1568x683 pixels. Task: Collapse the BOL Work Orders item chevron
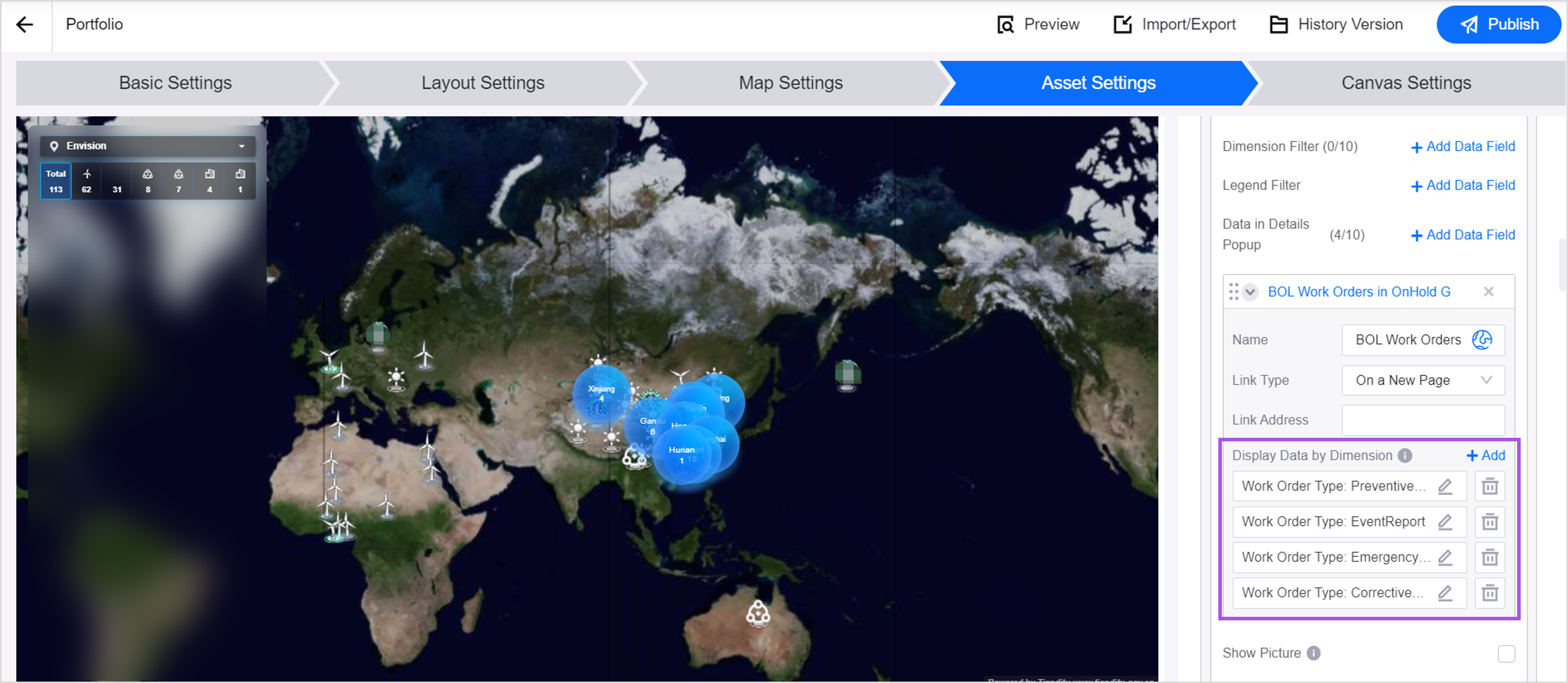[1250, 292]
